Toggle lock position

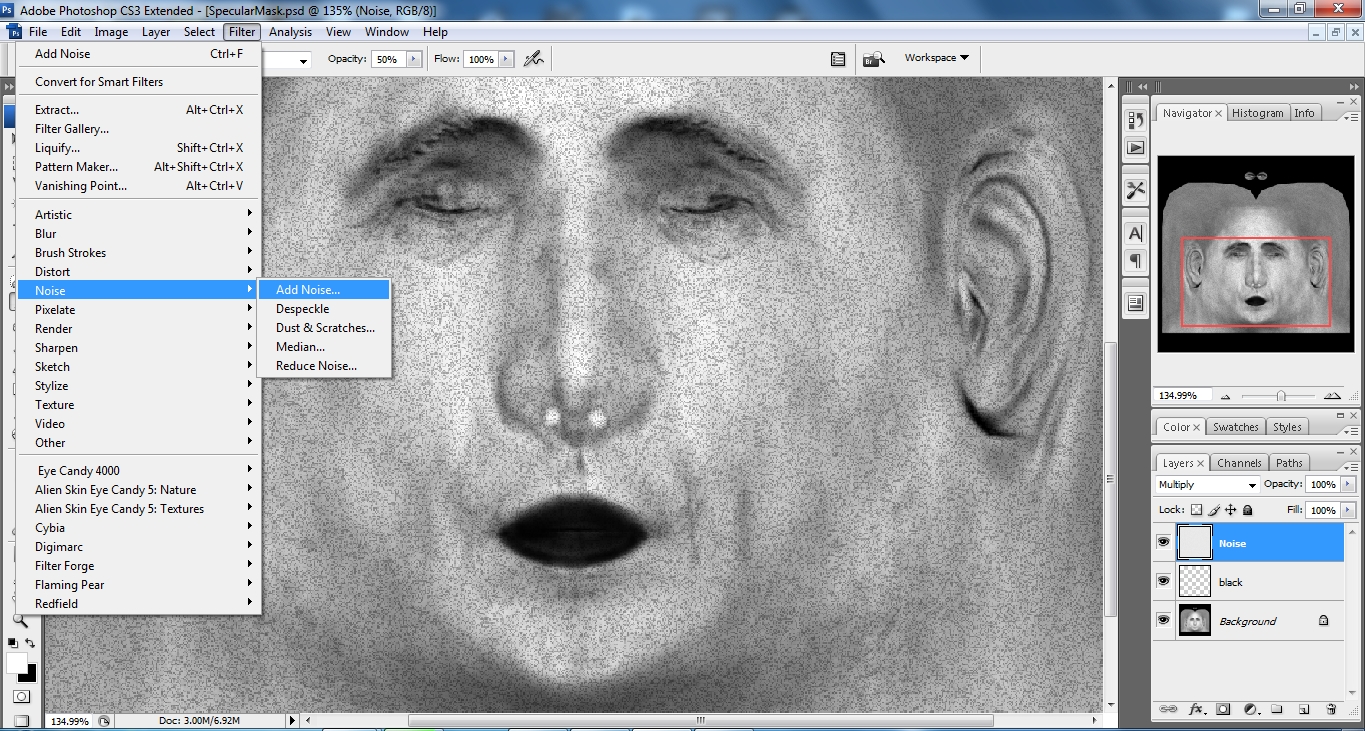[1229, 510]
